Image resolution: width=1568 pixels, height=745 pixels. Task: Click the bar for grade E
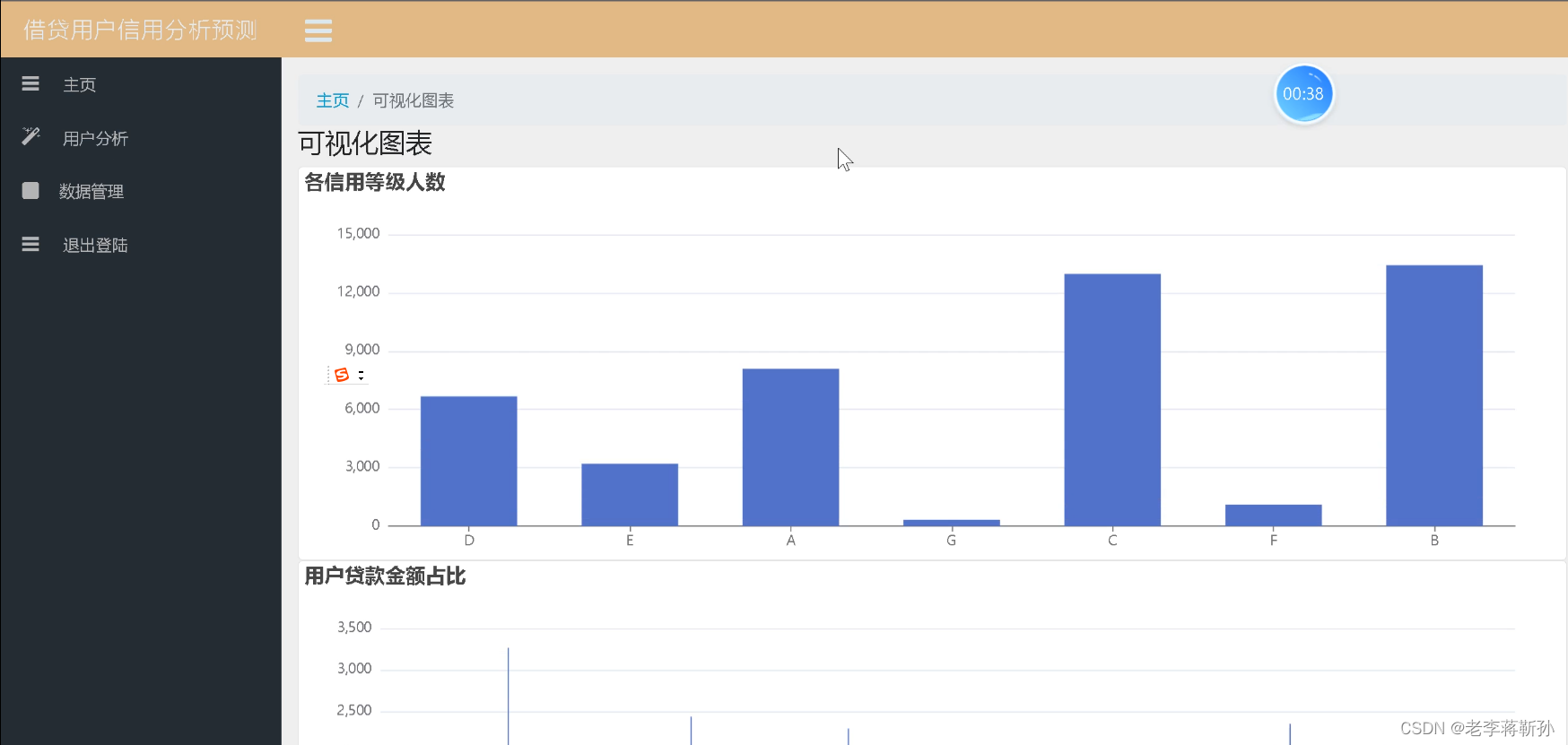[630, 495]
